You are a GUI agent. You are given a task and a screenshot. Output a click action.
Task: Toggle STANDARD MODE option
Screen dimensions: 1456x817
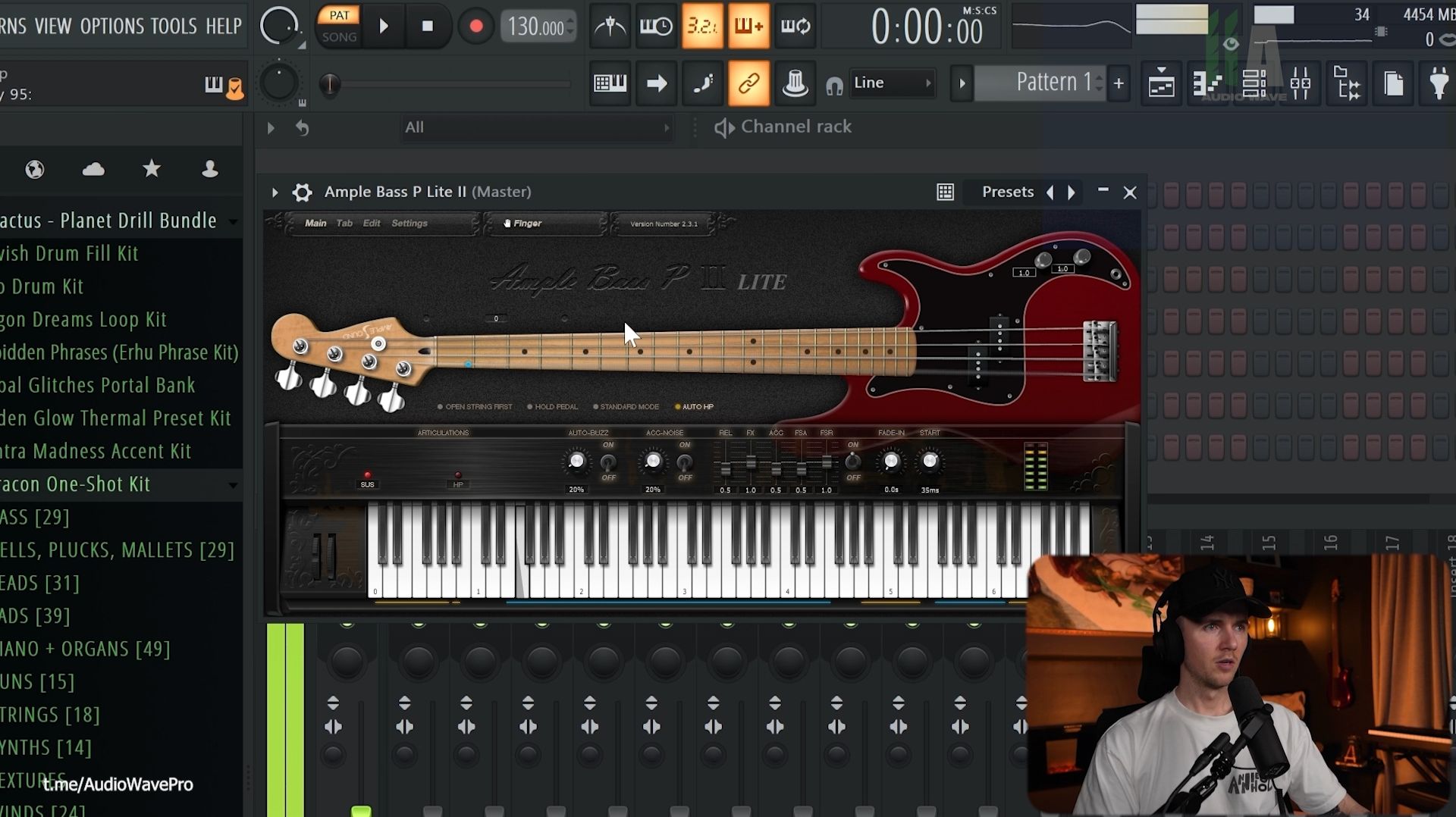(626, 407)
